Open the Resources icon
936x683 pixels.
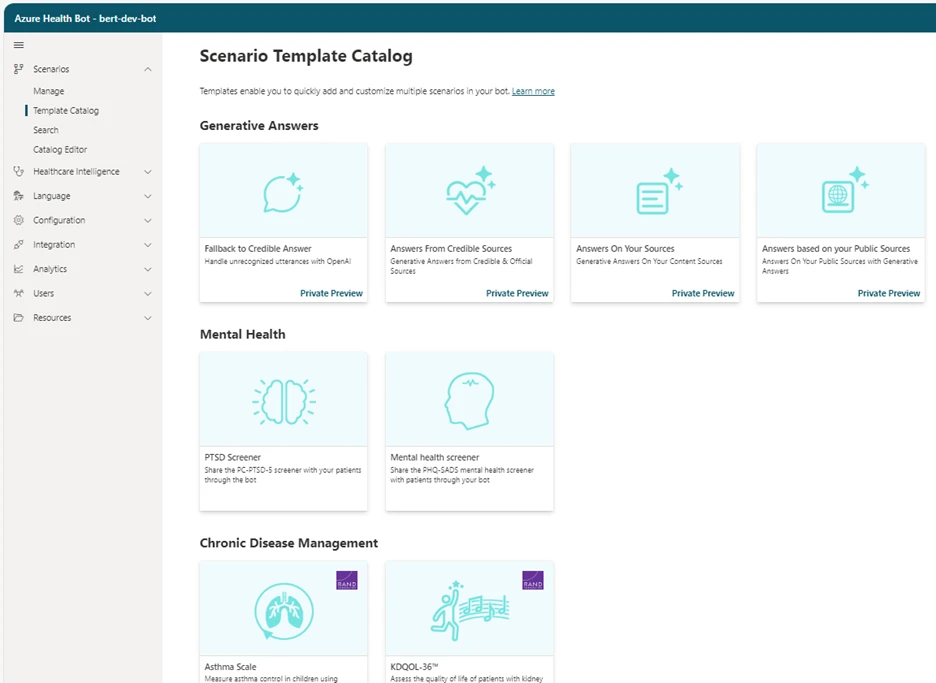(18, 317)
